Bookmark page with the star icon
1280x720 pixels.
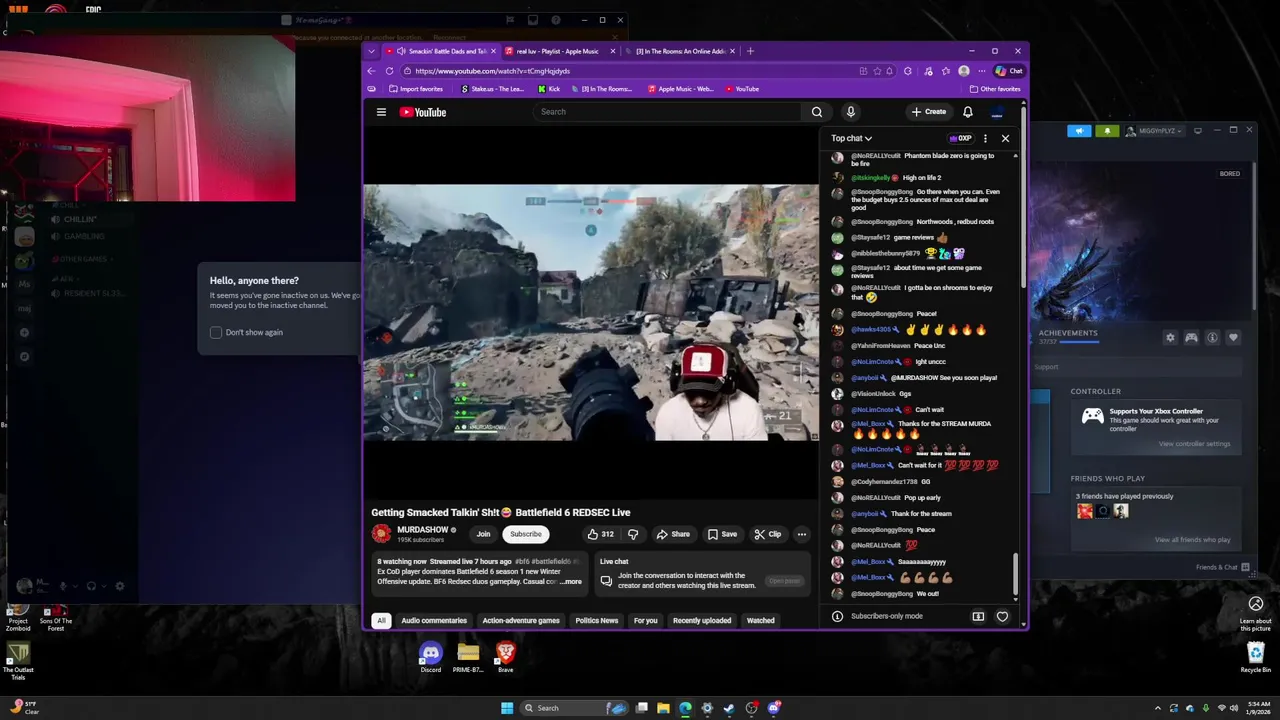pos(877,71)
